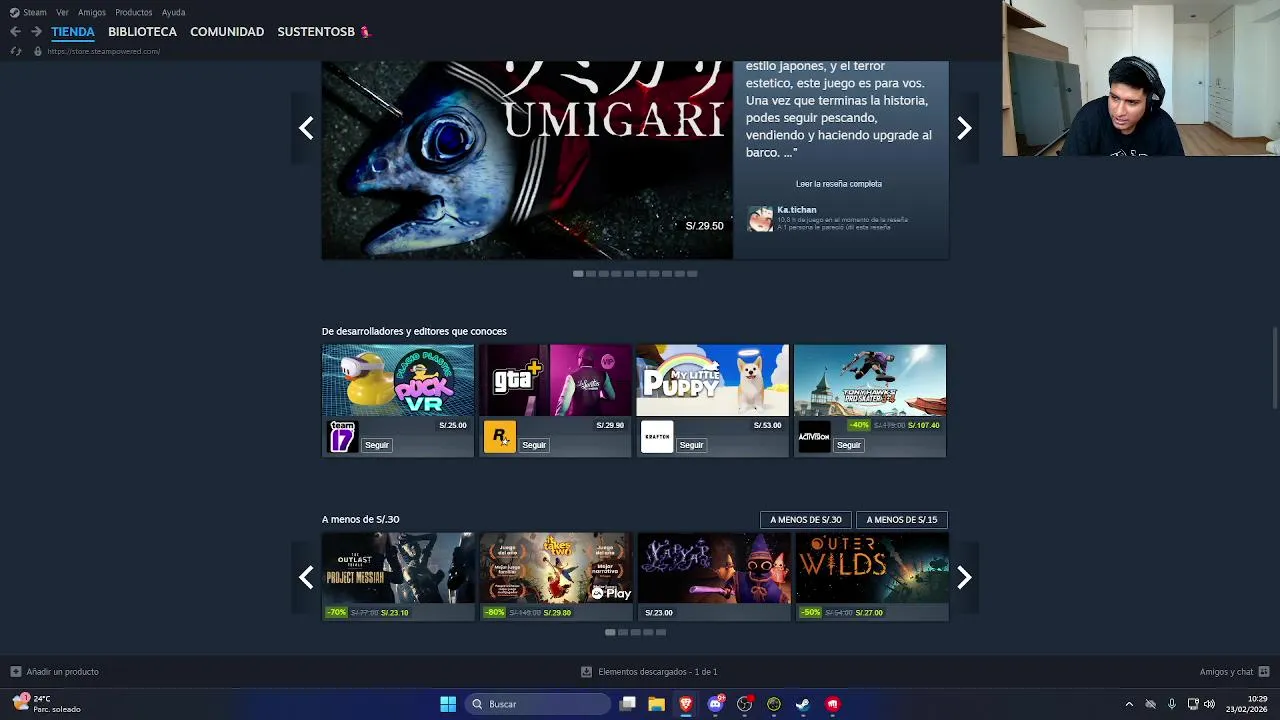Screen dimensions: 1280x720
Task: Open 'Elementos descargados' downloads status
Action: pyautogui.click(x=649, y=672)
